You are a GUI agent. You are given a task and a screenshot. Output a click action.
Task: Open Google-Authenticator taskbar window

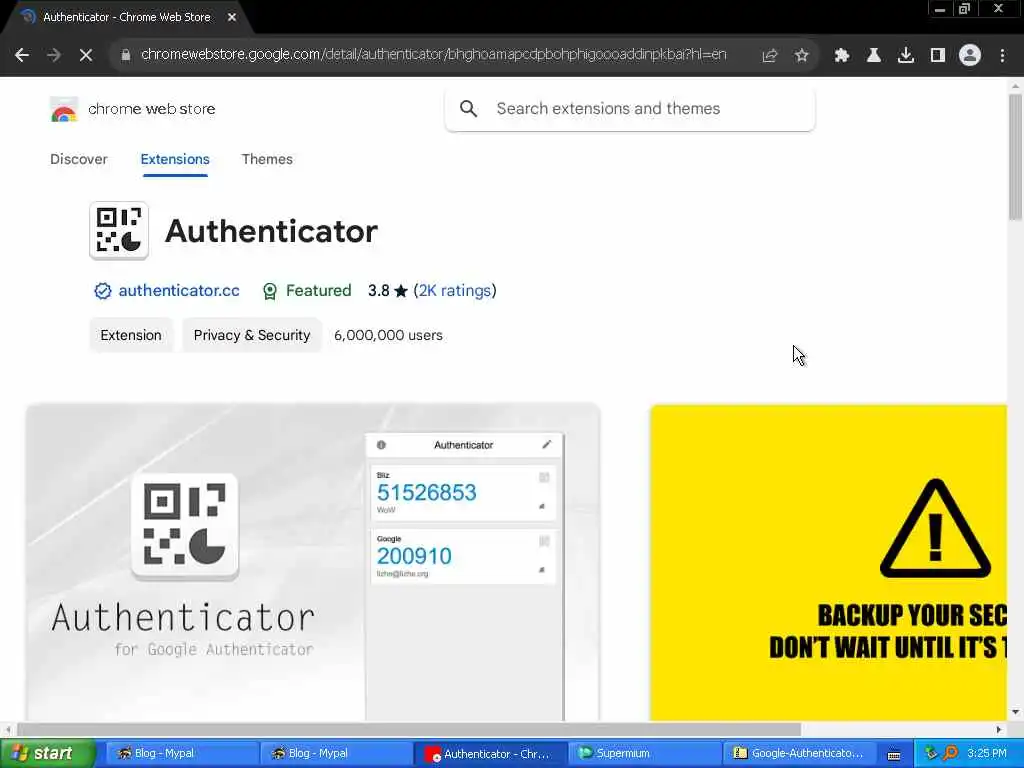[798, 753]
